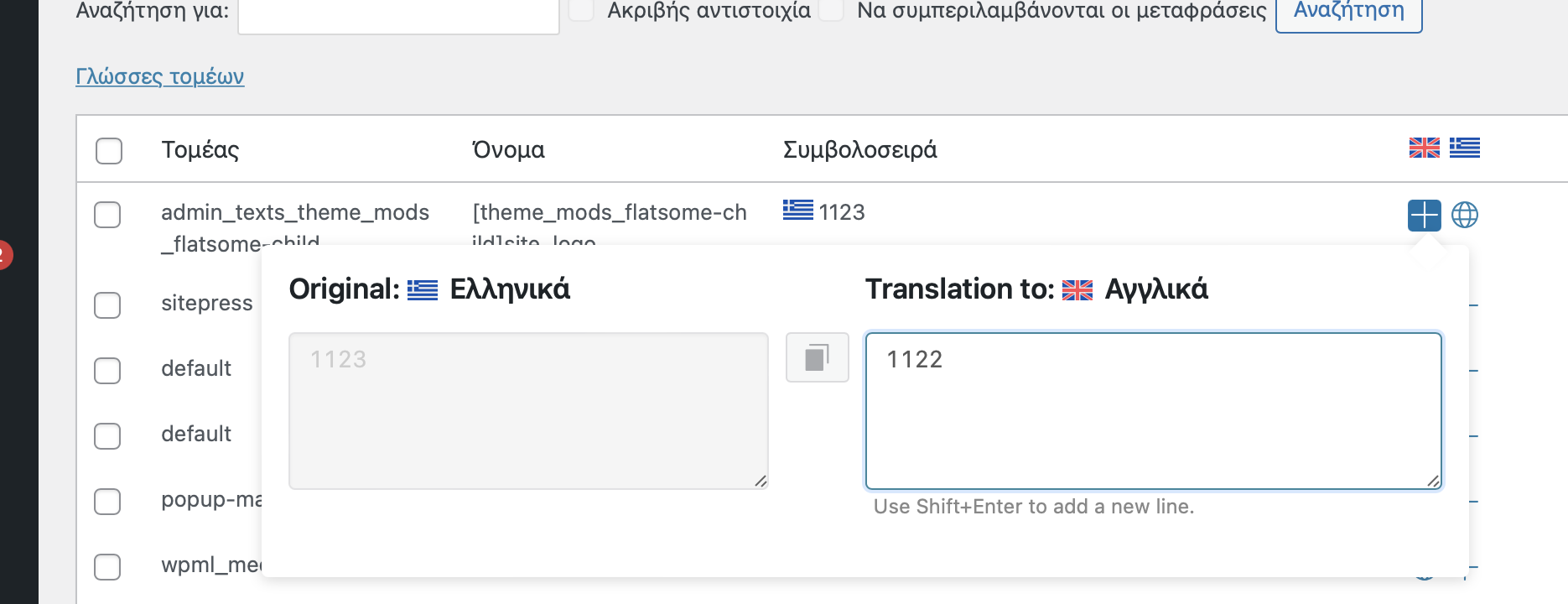The image size is (1568, 604).
Task: Click the Αναζήτηση για search field
Action: [x=398, y=14]
